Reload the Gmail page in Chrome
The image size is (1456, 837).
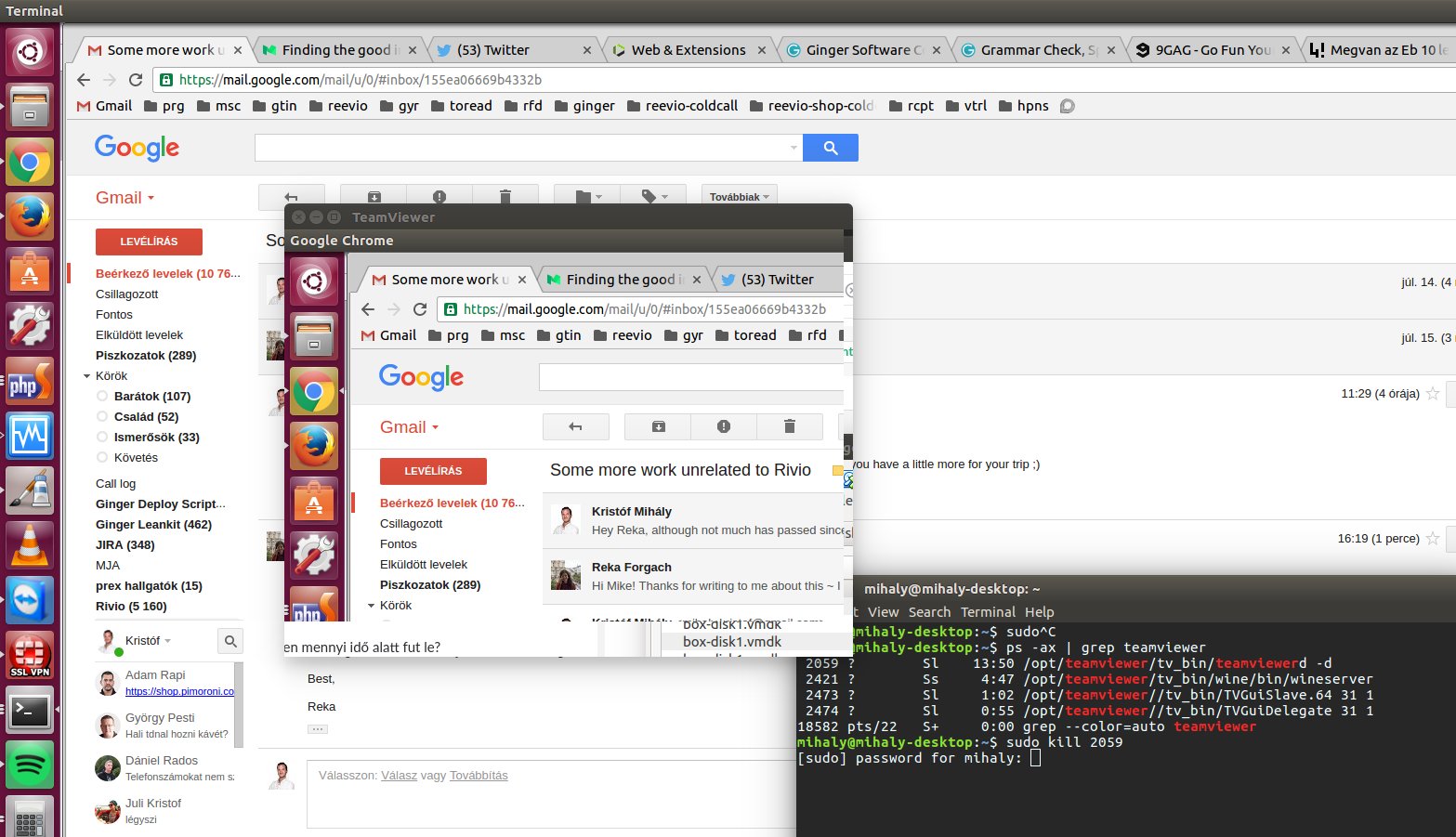136,79
